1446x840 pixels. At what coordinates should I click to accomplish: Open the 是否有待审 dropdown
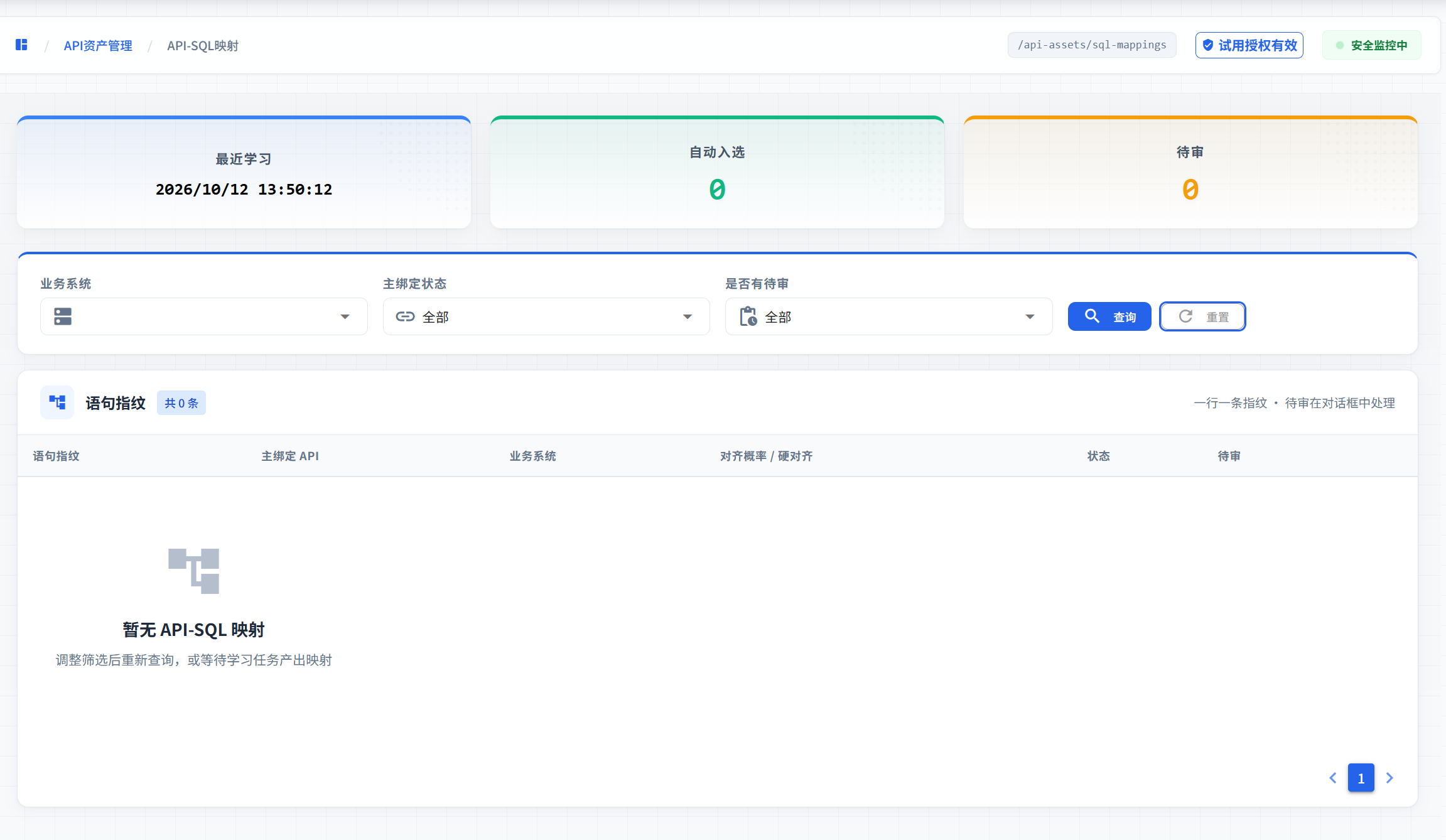point(889,316)
